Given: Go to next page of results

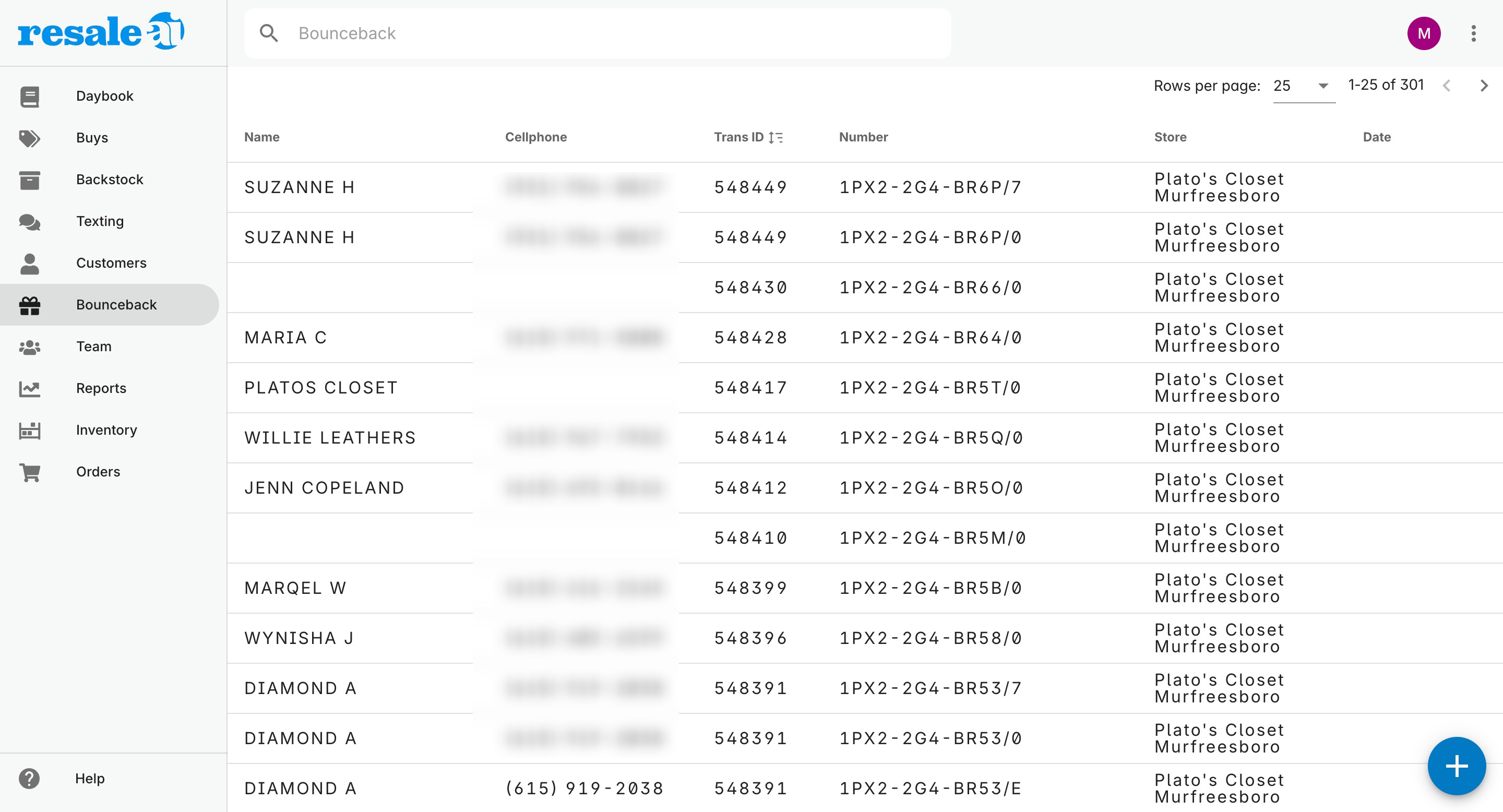Looking at the screenshot, I should [1484, 86].
